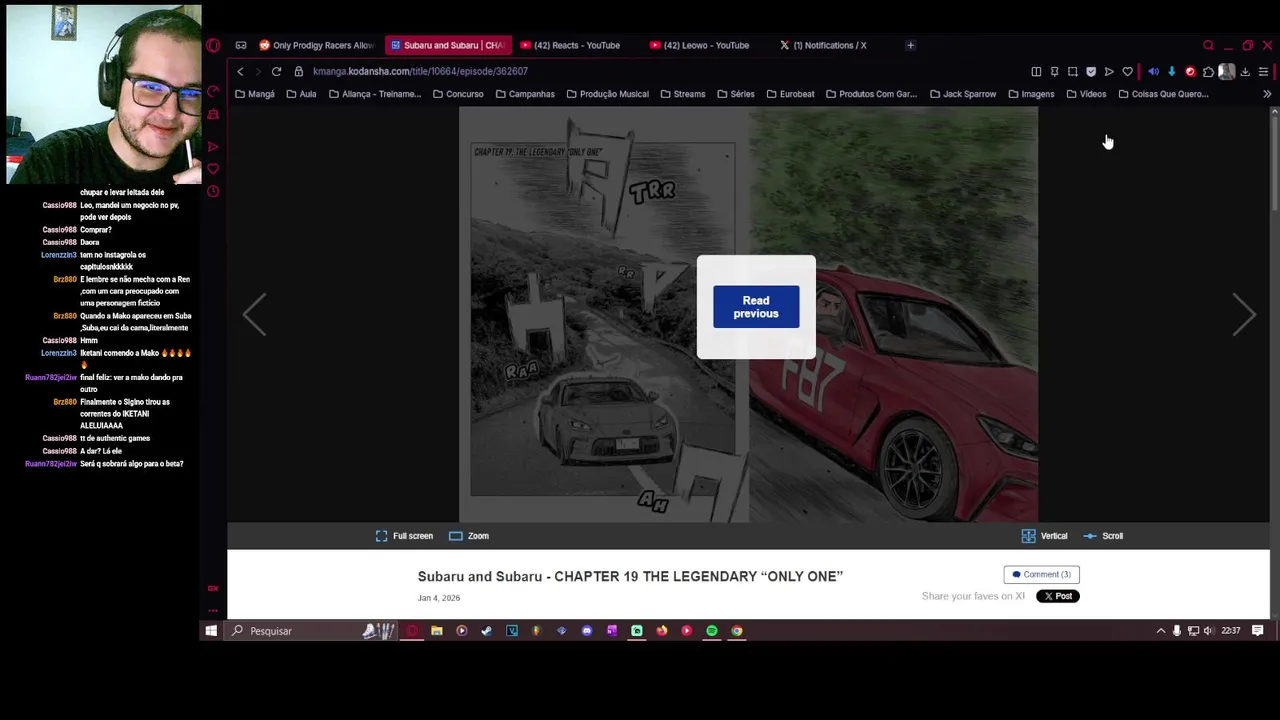The image size is (1280, 720).
Task: Open the Eurobeat bookmarks folder
Action: [790, 94]
